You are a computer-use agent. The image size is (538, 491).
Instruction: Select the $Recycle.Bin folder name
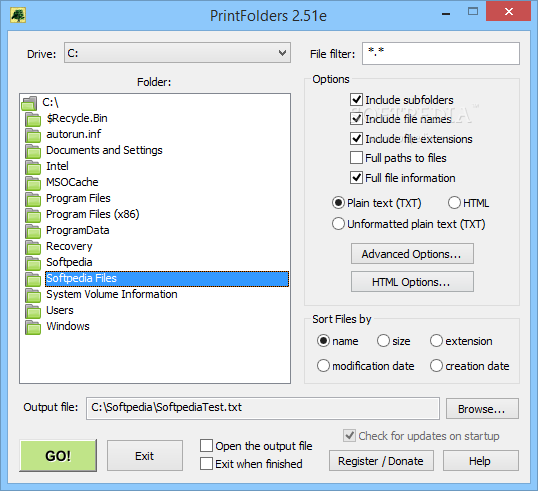[x=77, y=118]
